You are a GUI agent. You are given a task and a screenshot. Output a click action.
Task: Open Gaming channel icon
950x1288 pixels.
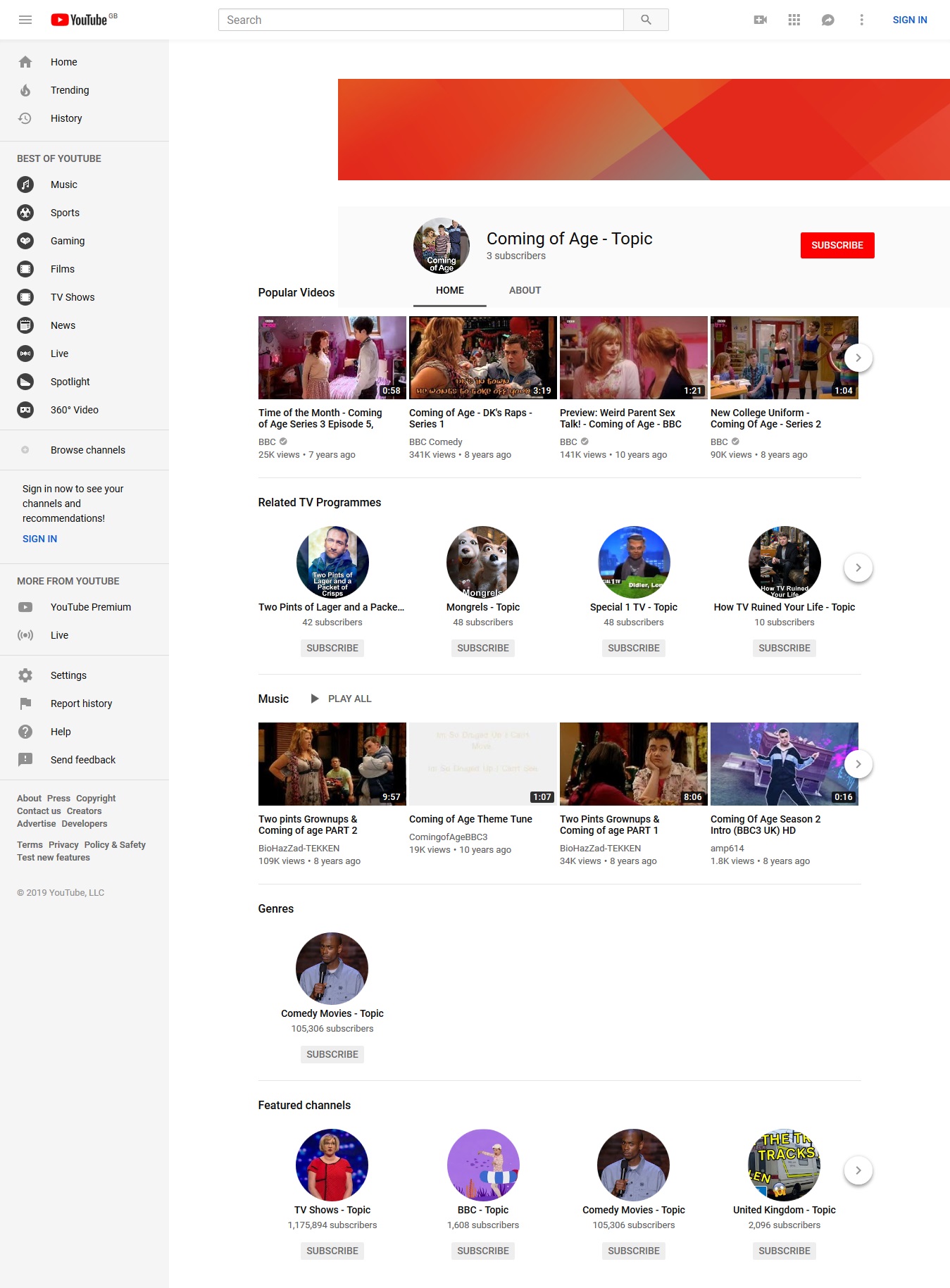(x=25, y=241)
